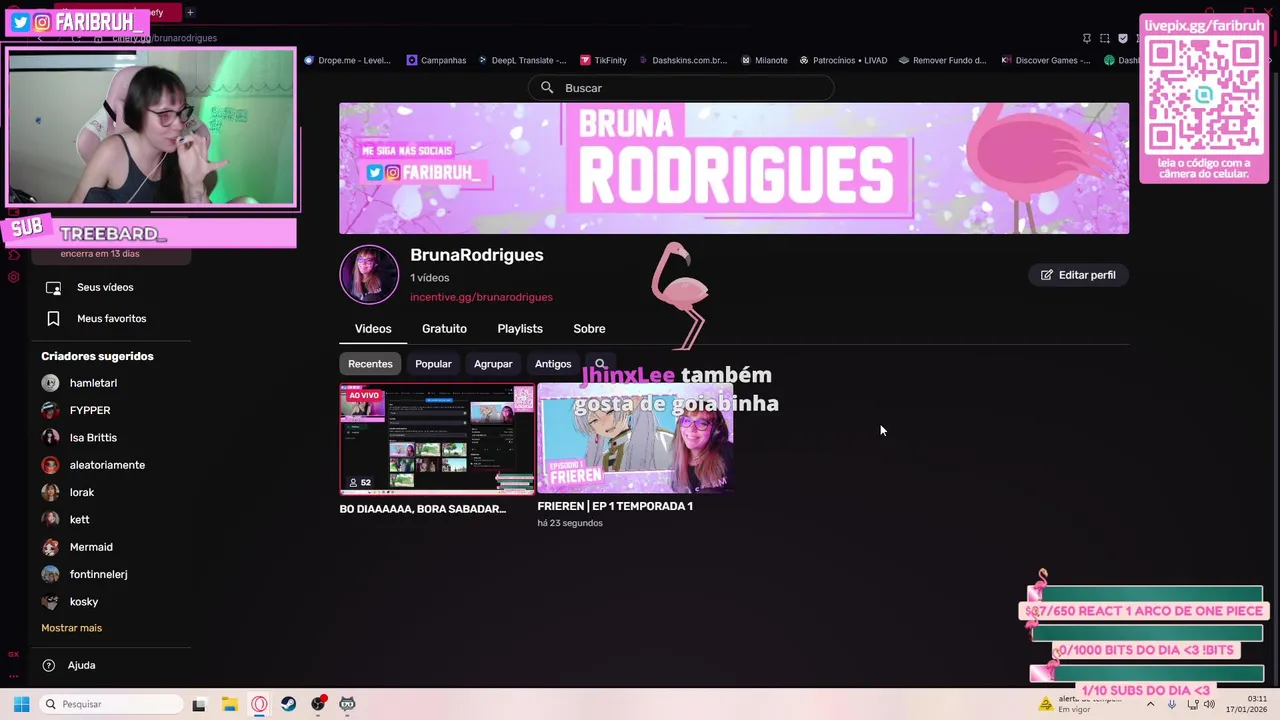Open the cat-face app on taskbar
Viewport: 1280px width, 720px height.
[x=347, y=704]
